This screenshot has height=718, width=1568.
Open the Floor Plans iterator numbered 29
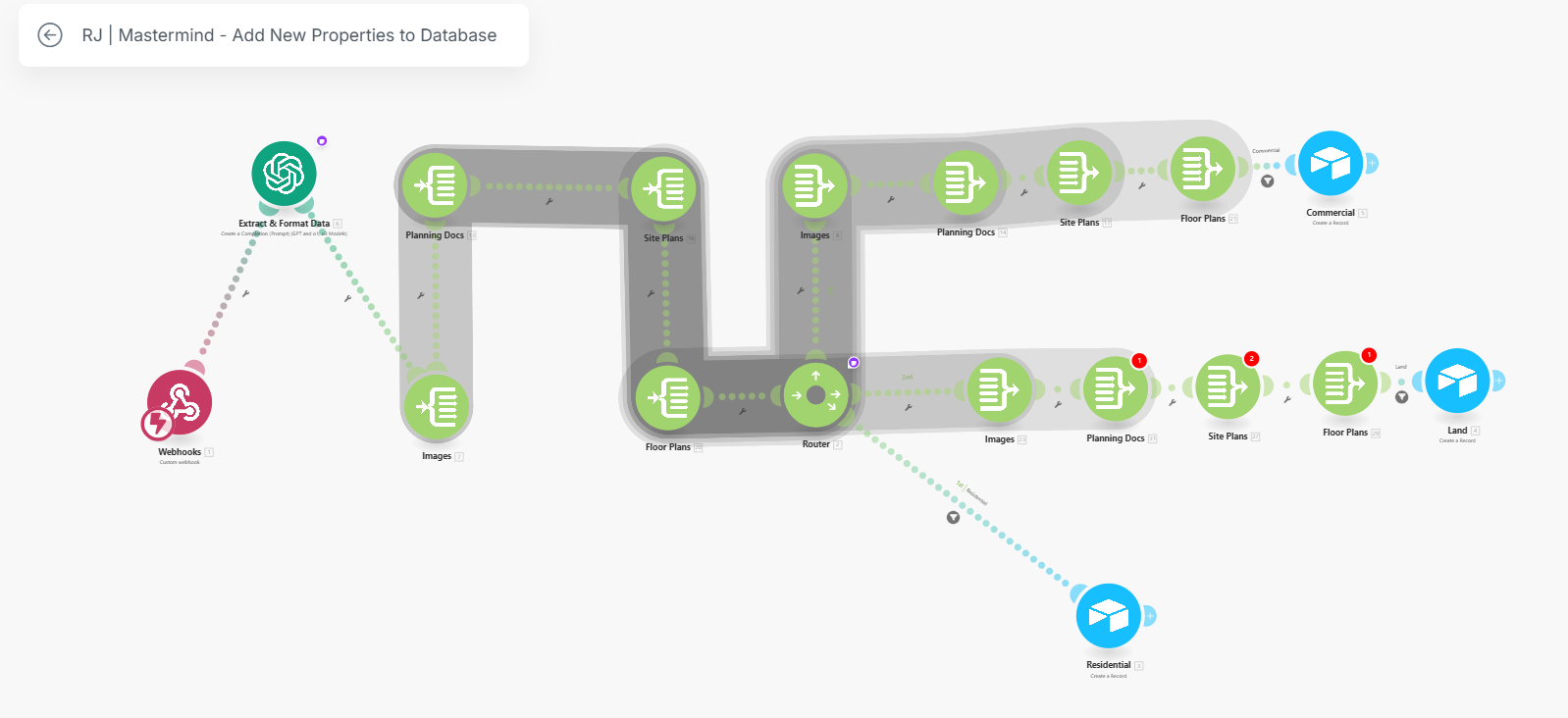(x=1345, y=384)
